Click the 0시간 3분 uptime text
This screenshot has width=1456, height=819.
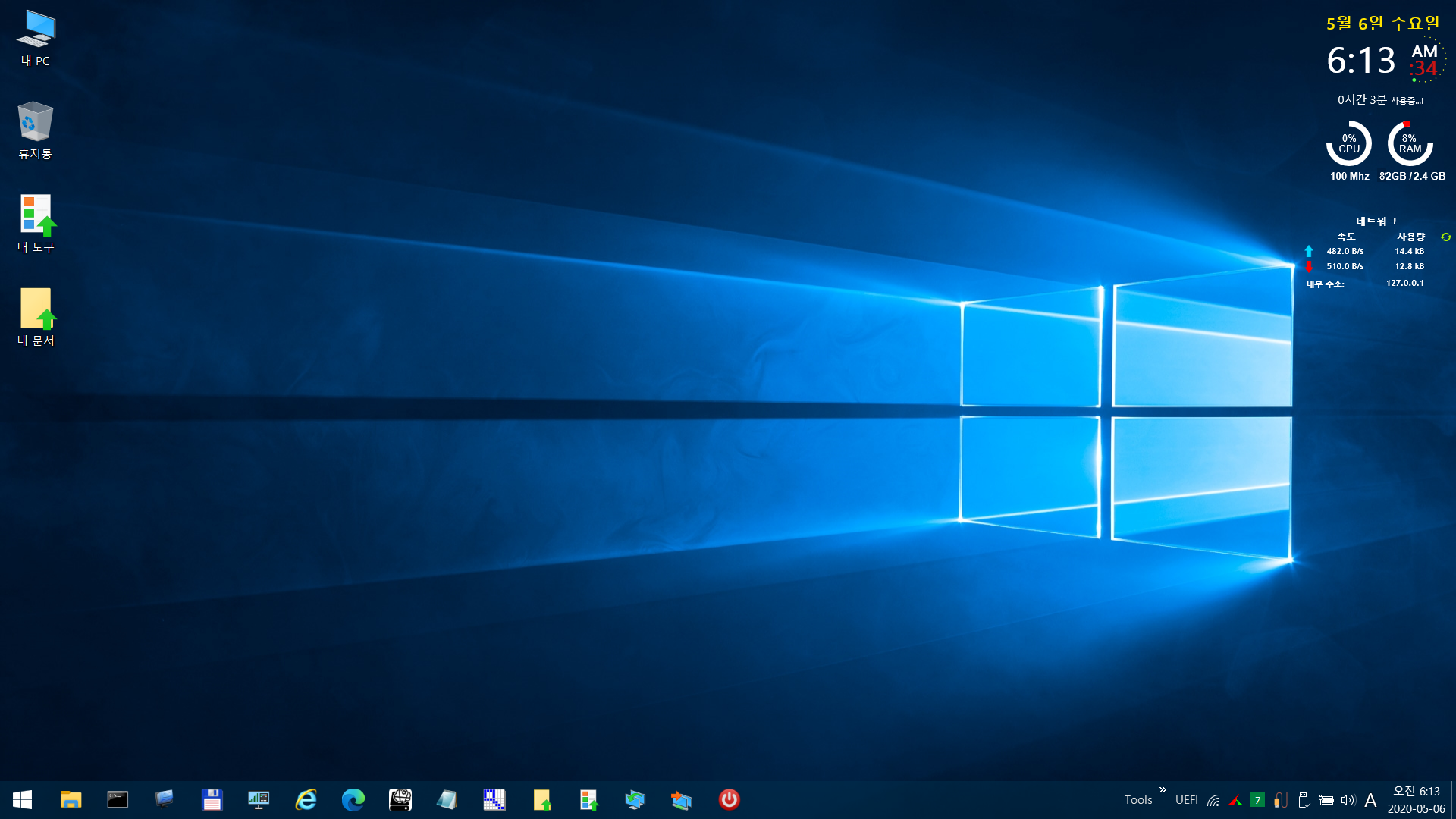[x=1380, y=100]
